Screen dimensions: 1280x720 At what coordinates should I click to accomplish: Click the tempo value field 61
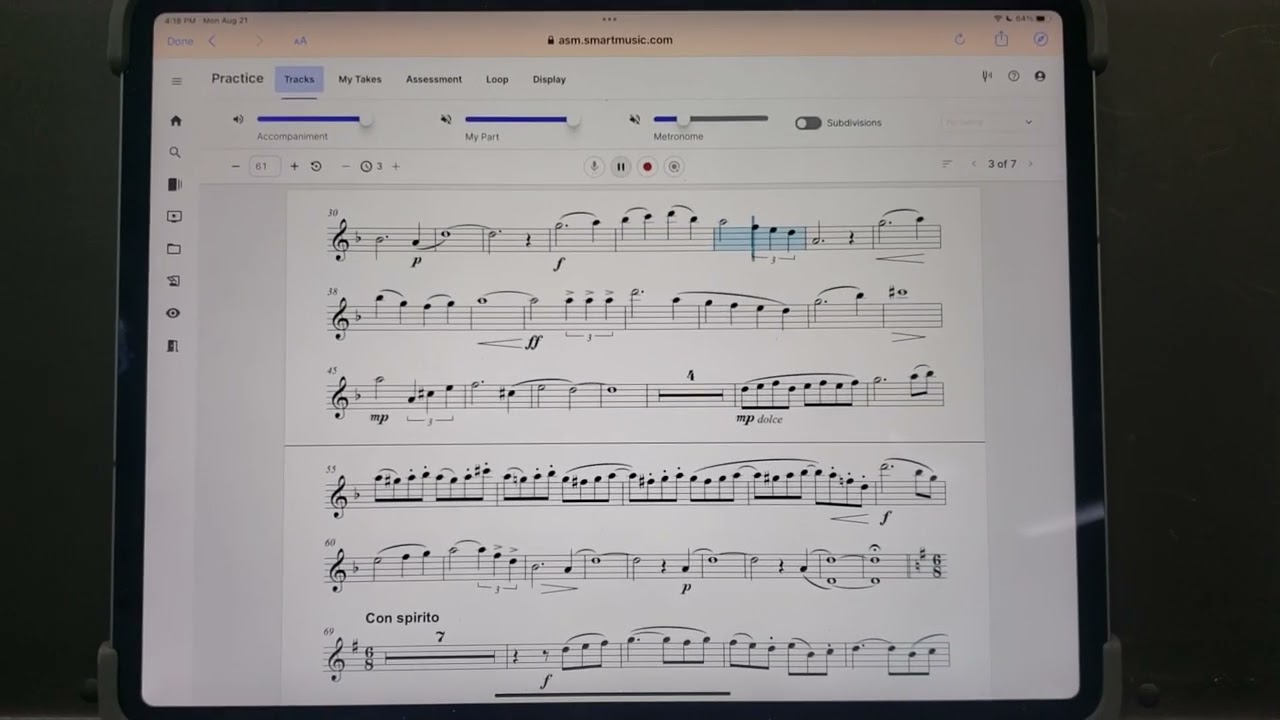point(264,166)
